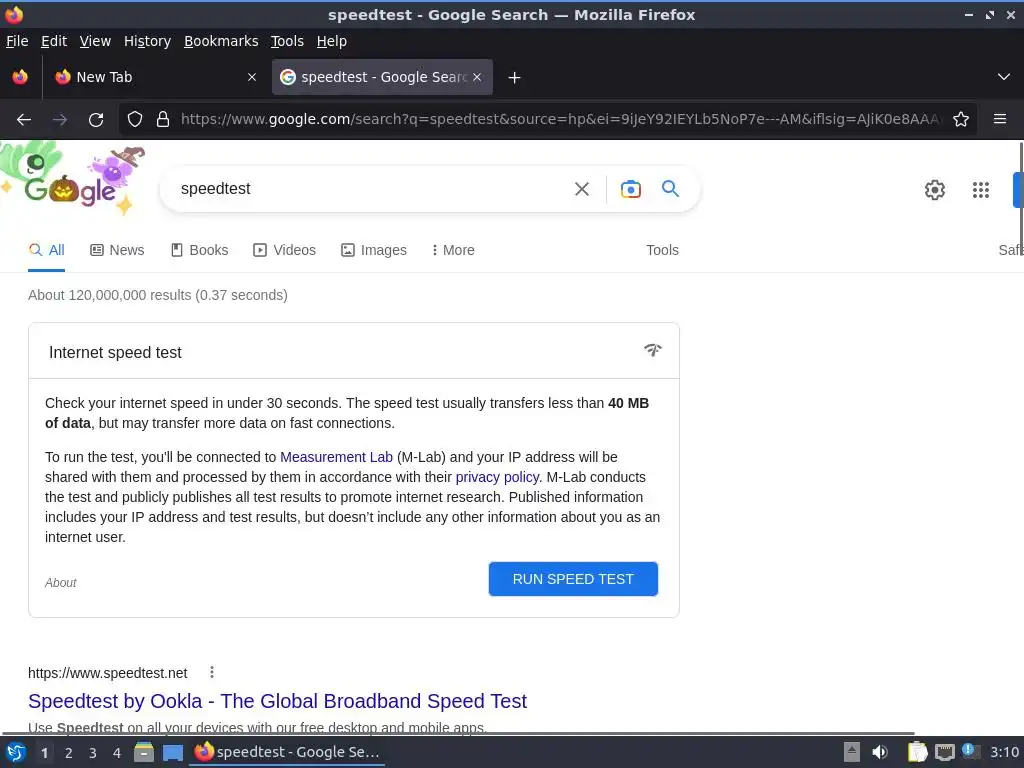Submit search with the magnifier icon
1024x768 pixels.
point(671,189)
